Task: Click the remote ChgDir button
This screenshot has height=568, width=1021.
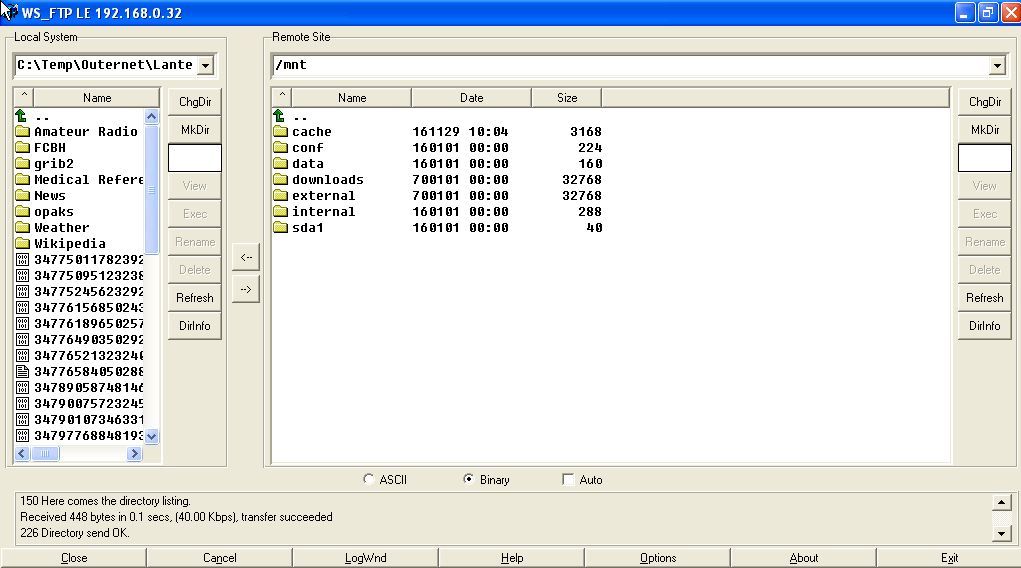Action: tap(984, 102)
